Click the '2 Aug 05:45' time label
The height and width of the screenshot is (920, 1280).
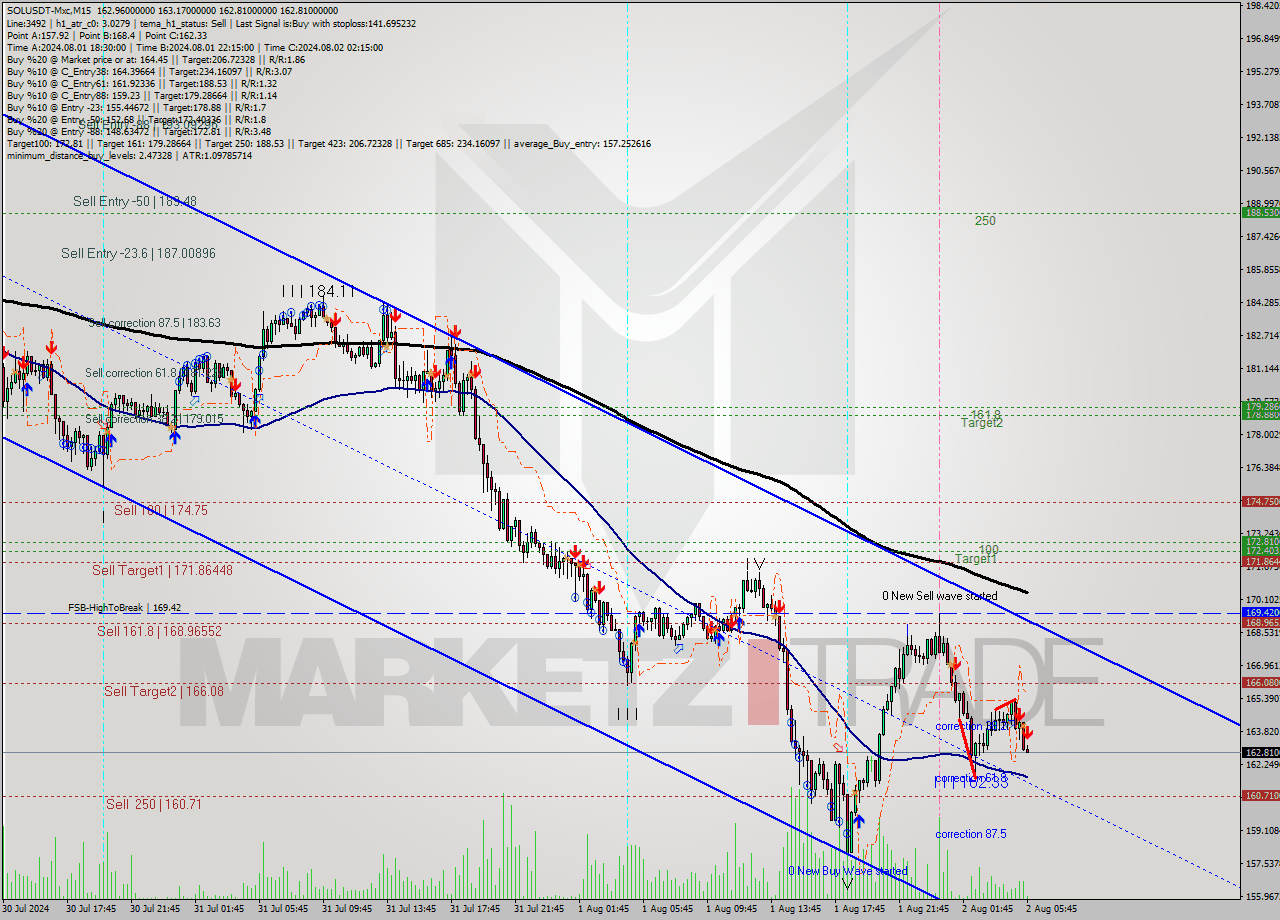[x=1050, y=909]
